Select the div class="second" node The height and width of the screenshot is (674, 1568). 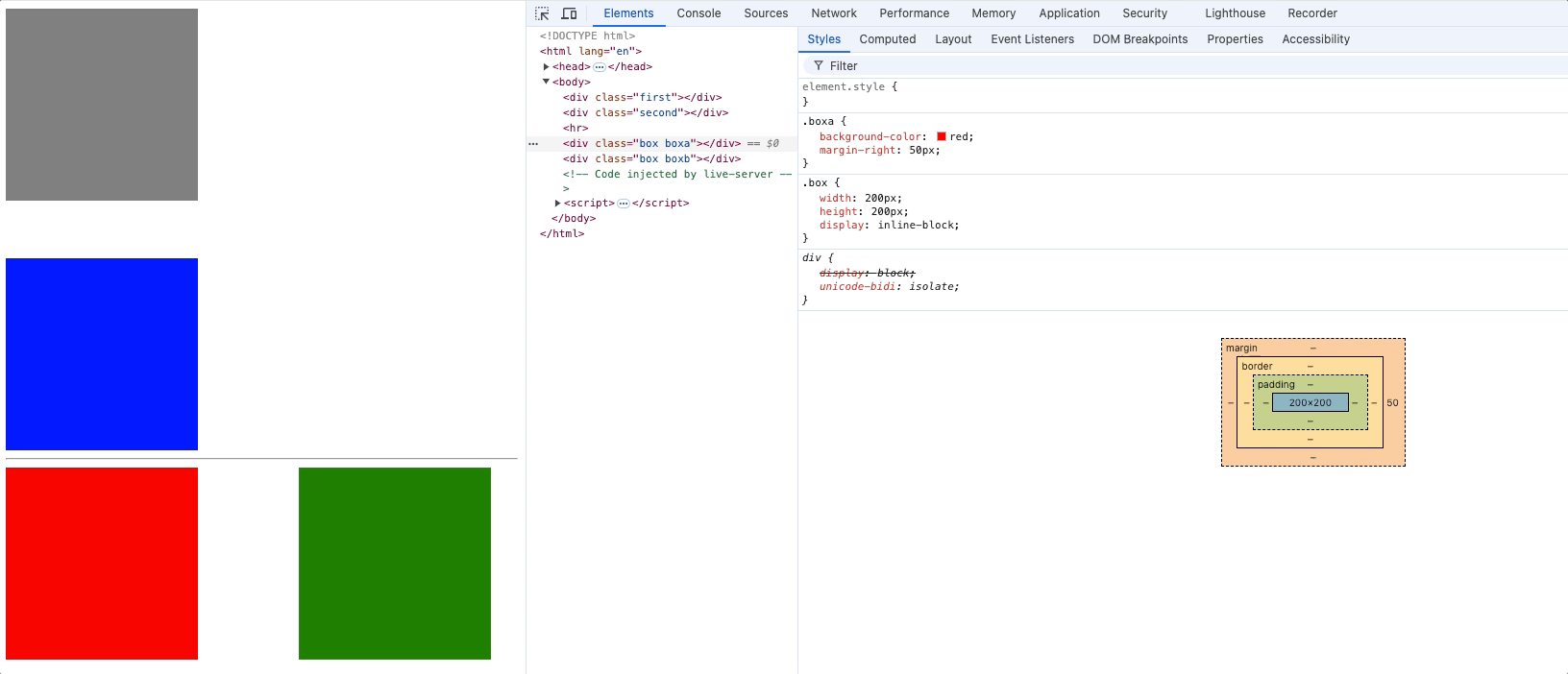[646, 113]
